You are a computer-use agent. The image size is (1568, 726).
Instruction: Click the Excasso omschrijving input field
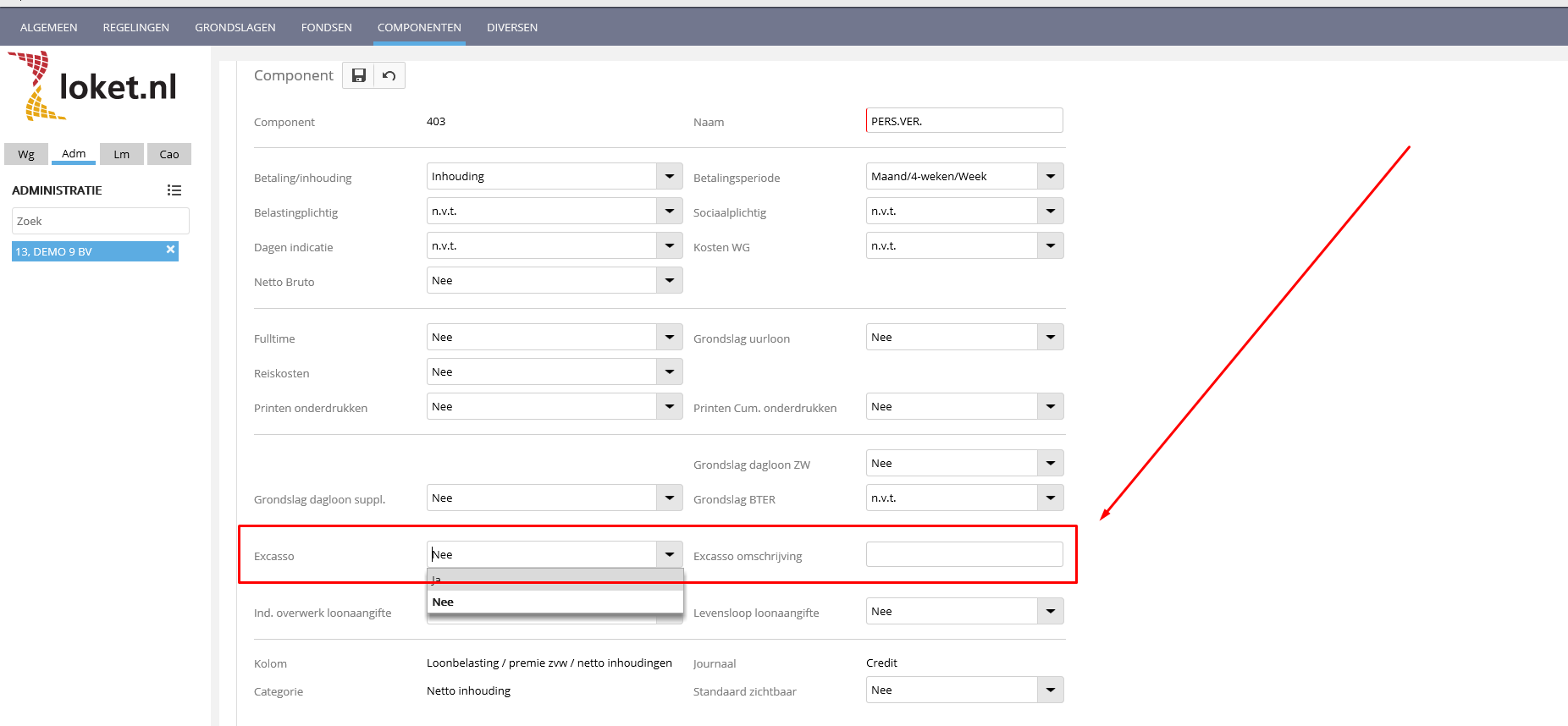click(963, 554)
